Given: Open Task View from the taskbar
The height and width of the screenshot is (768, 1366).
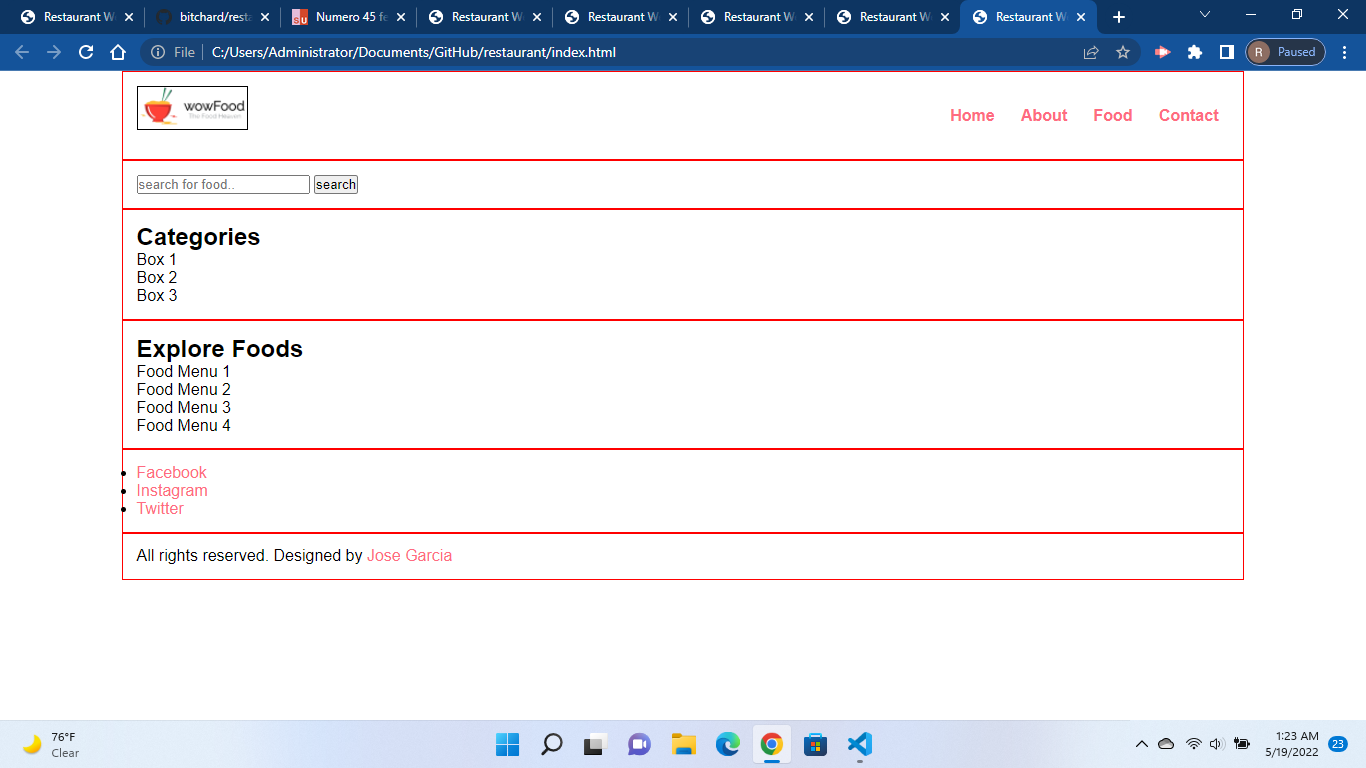Looking at the screenshot, I should point(595,744).
